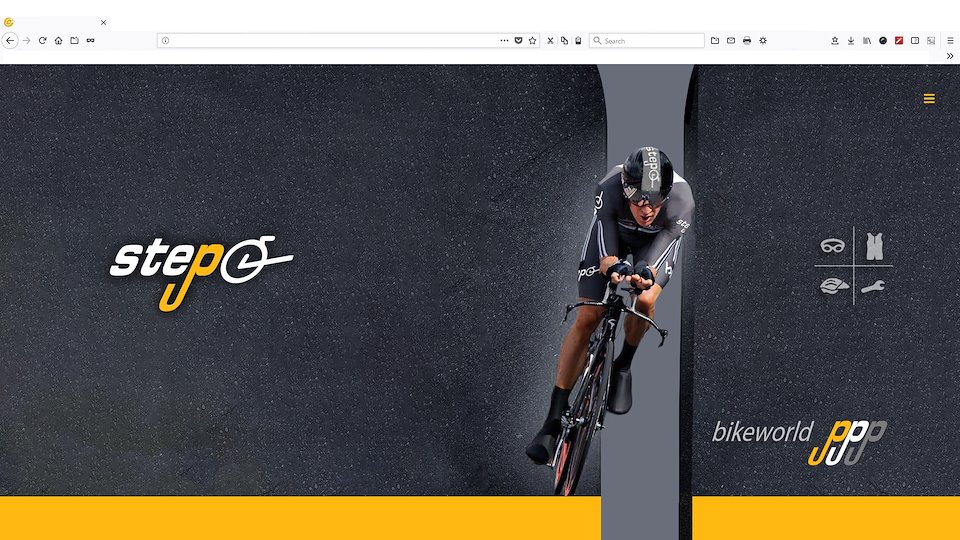
Task: Select the wrench service icon
Action: tap(872, 286)
